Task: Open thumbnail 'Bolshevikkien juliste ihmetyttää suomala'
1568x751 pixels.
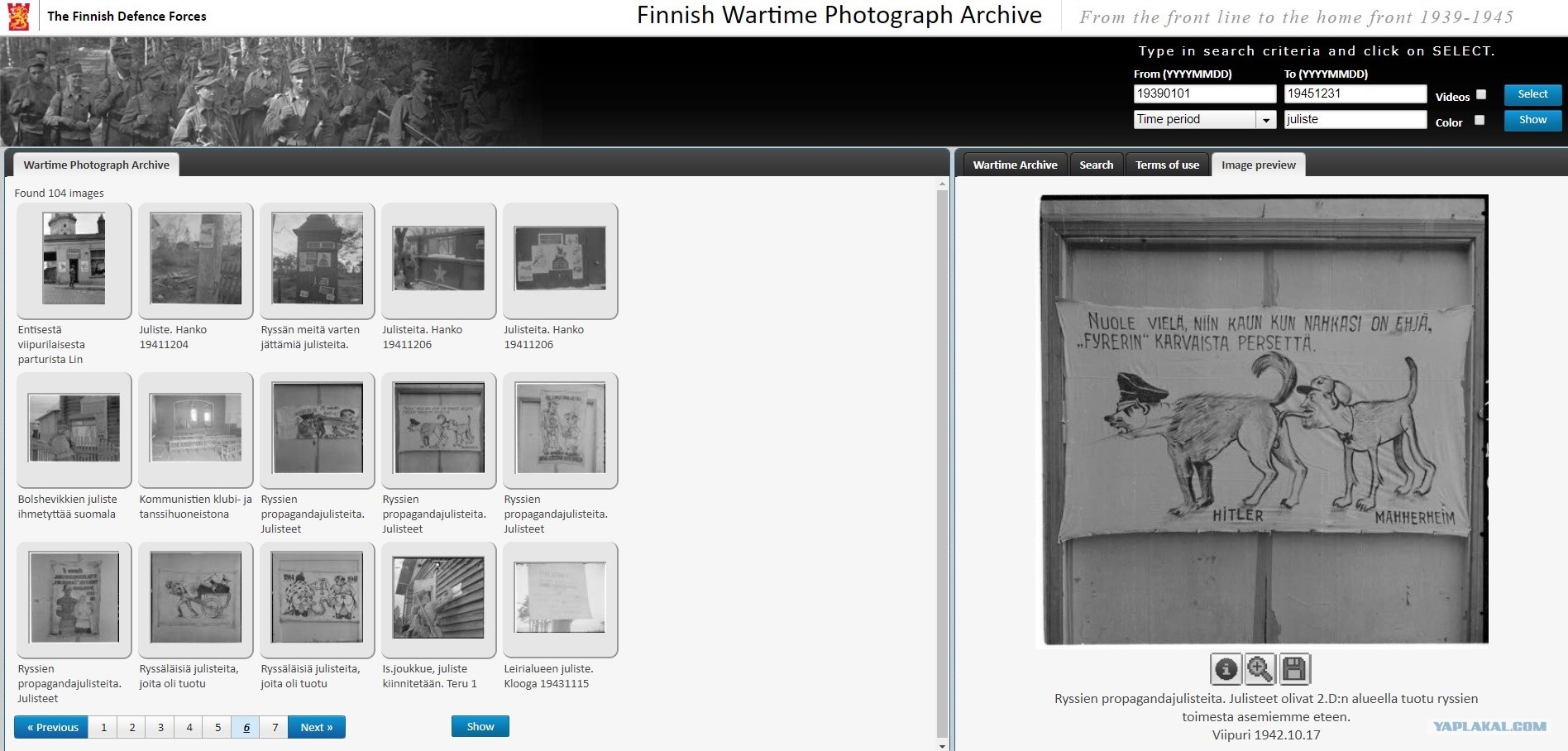Action: tap(74, 428)
